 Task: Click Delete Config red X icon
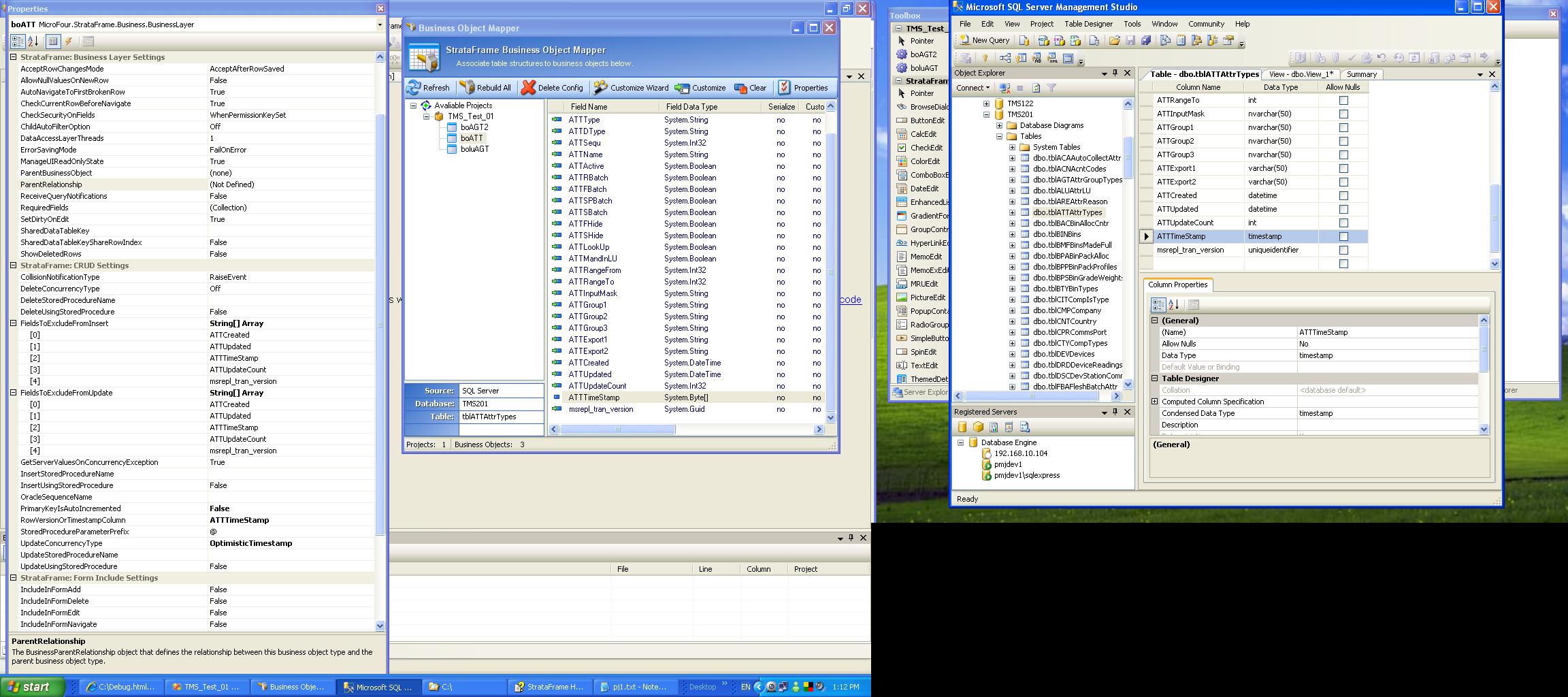click(528, 88)
